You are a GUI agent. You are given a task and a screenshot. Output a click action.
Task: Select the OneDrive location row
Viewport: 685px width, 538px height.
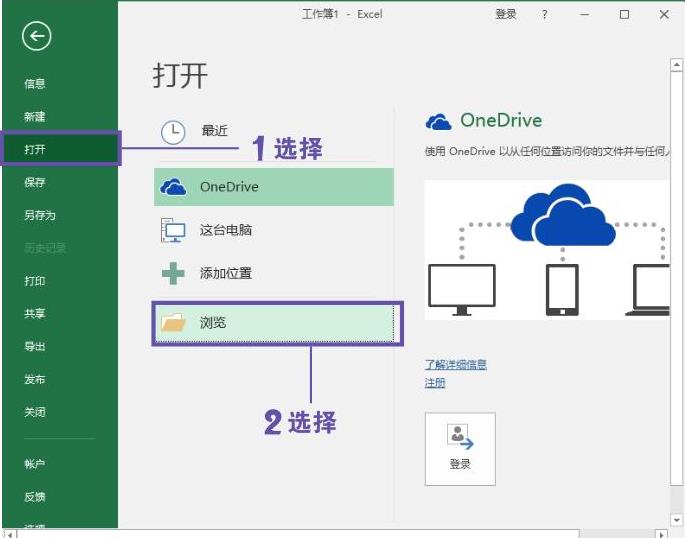[274, 187]
